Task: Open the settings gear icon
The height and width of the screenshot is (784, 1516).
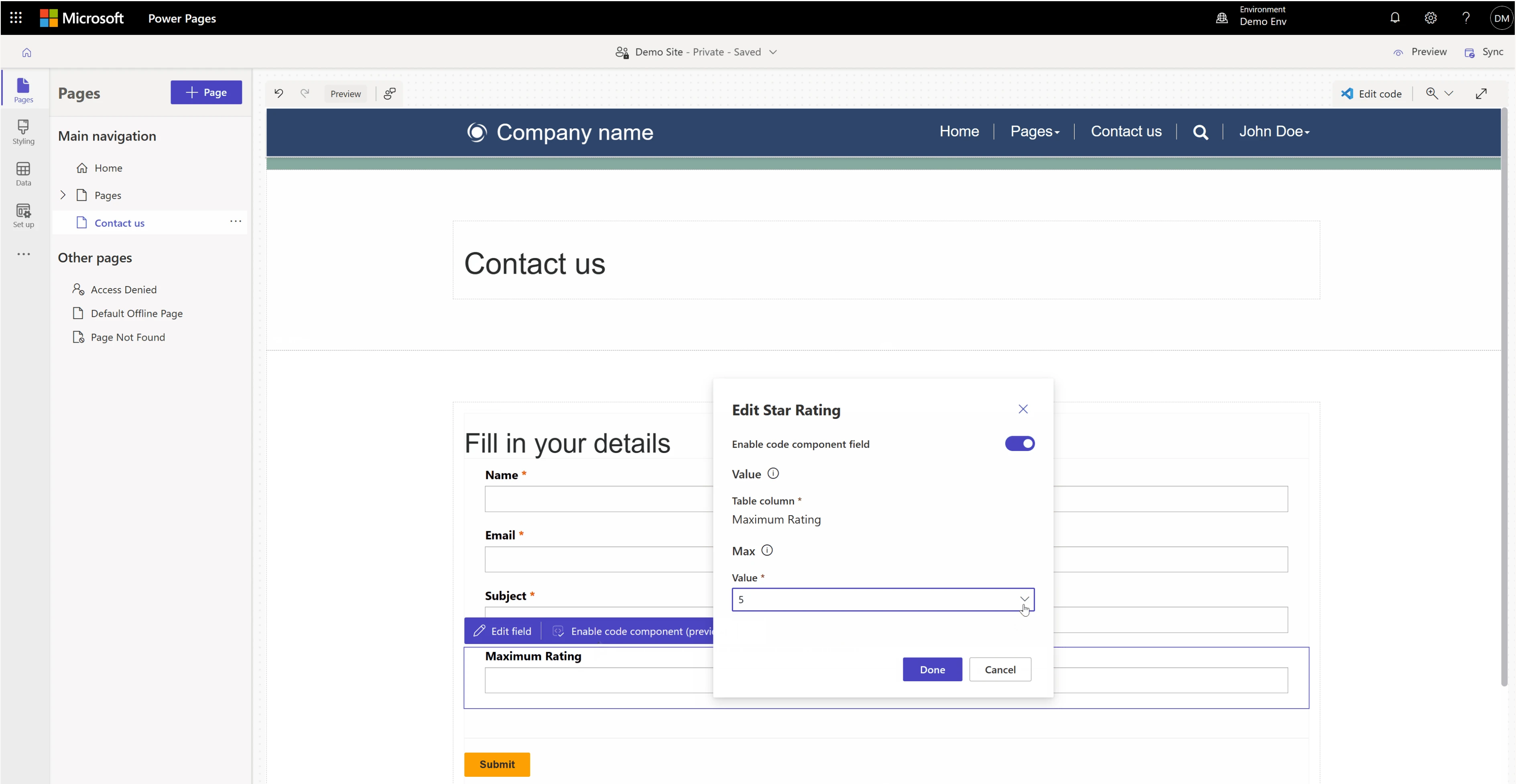Action: pos(1431,18)
